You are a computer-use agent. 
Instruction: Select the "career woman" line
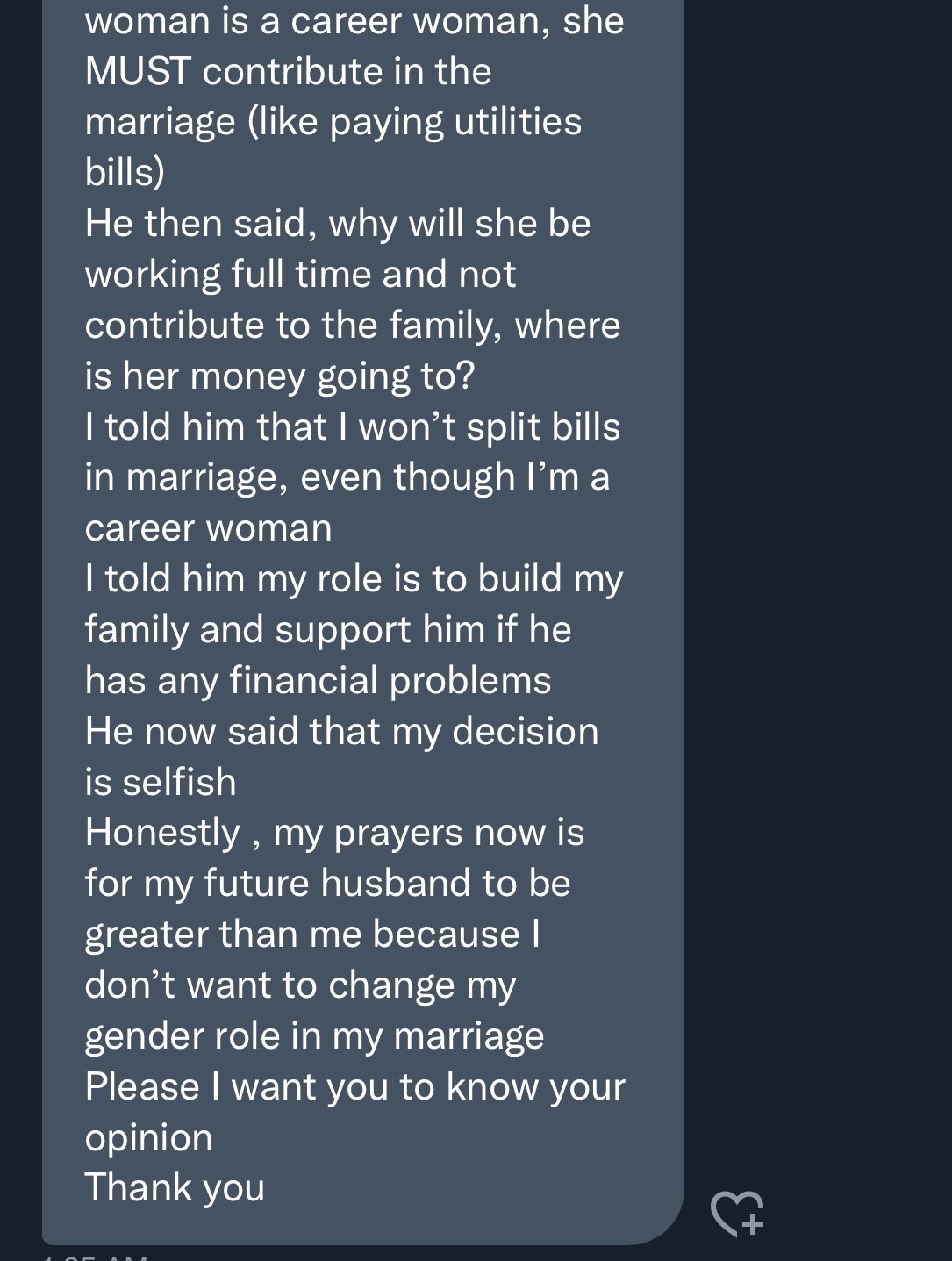(209, 529)
